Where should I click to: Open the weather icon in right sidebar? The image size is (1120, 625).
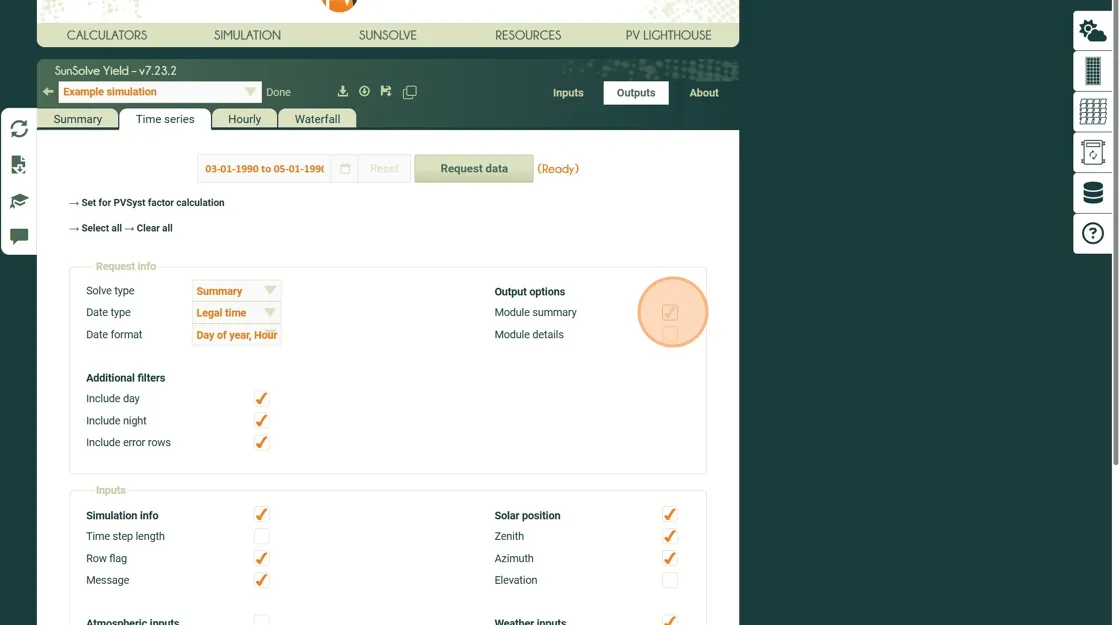click(x=1092, y=31)
